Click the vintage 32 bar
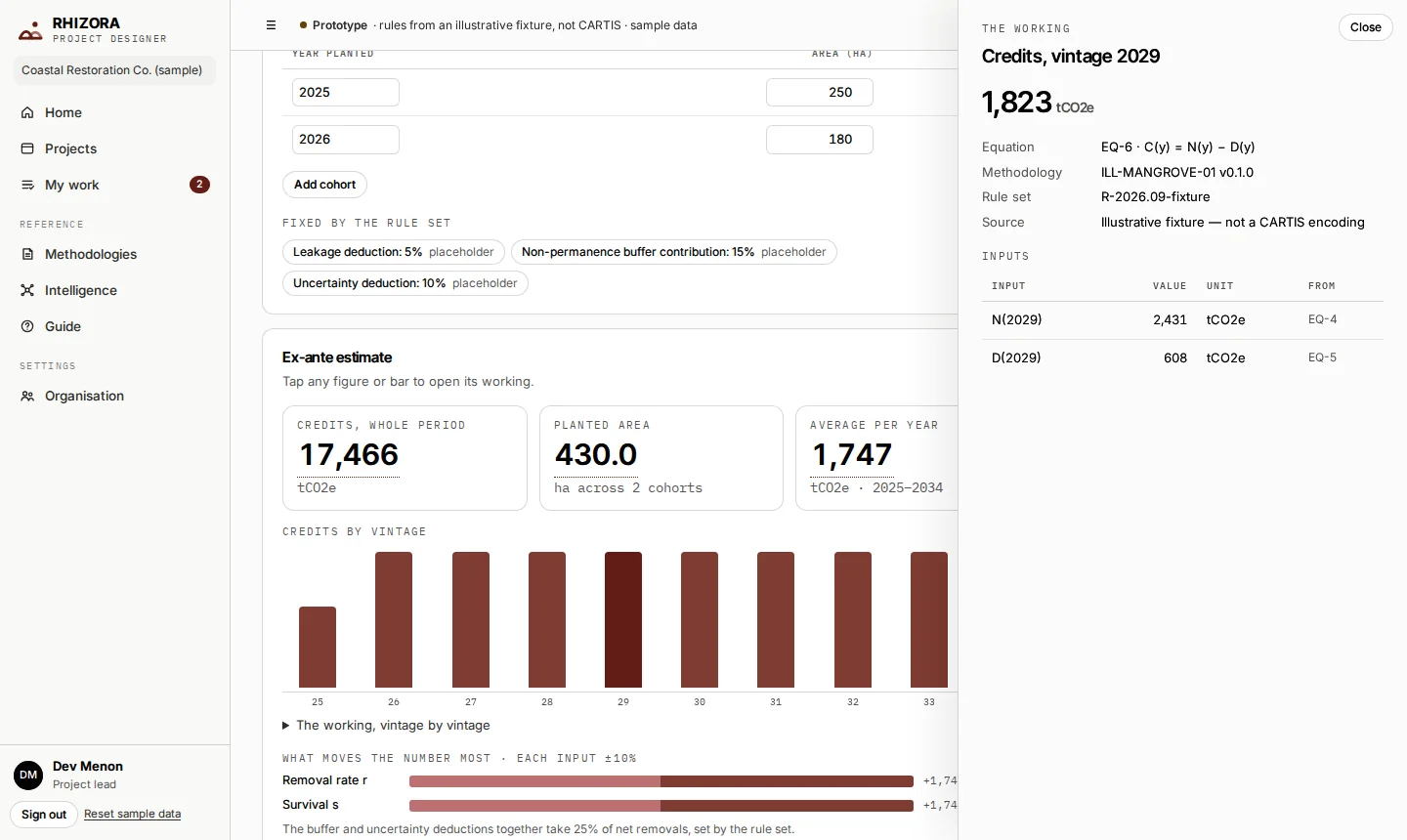This screenshot has width=1407, height=840. (x=853, y=619)
